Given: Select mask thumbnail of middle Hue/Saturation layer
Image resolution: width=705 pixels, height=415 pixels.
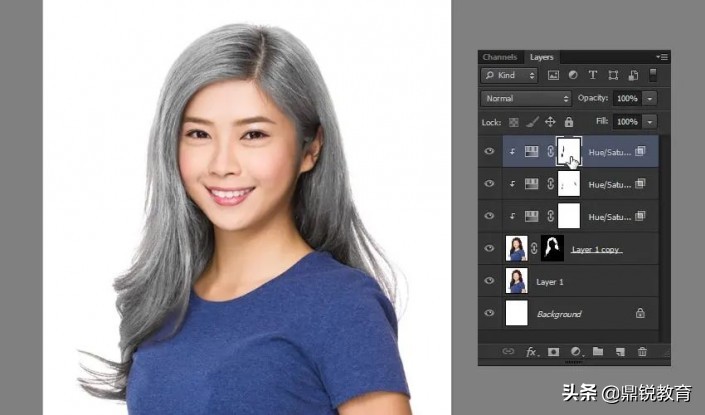Looking at the screenshot, I should click(x=569, y=184).
